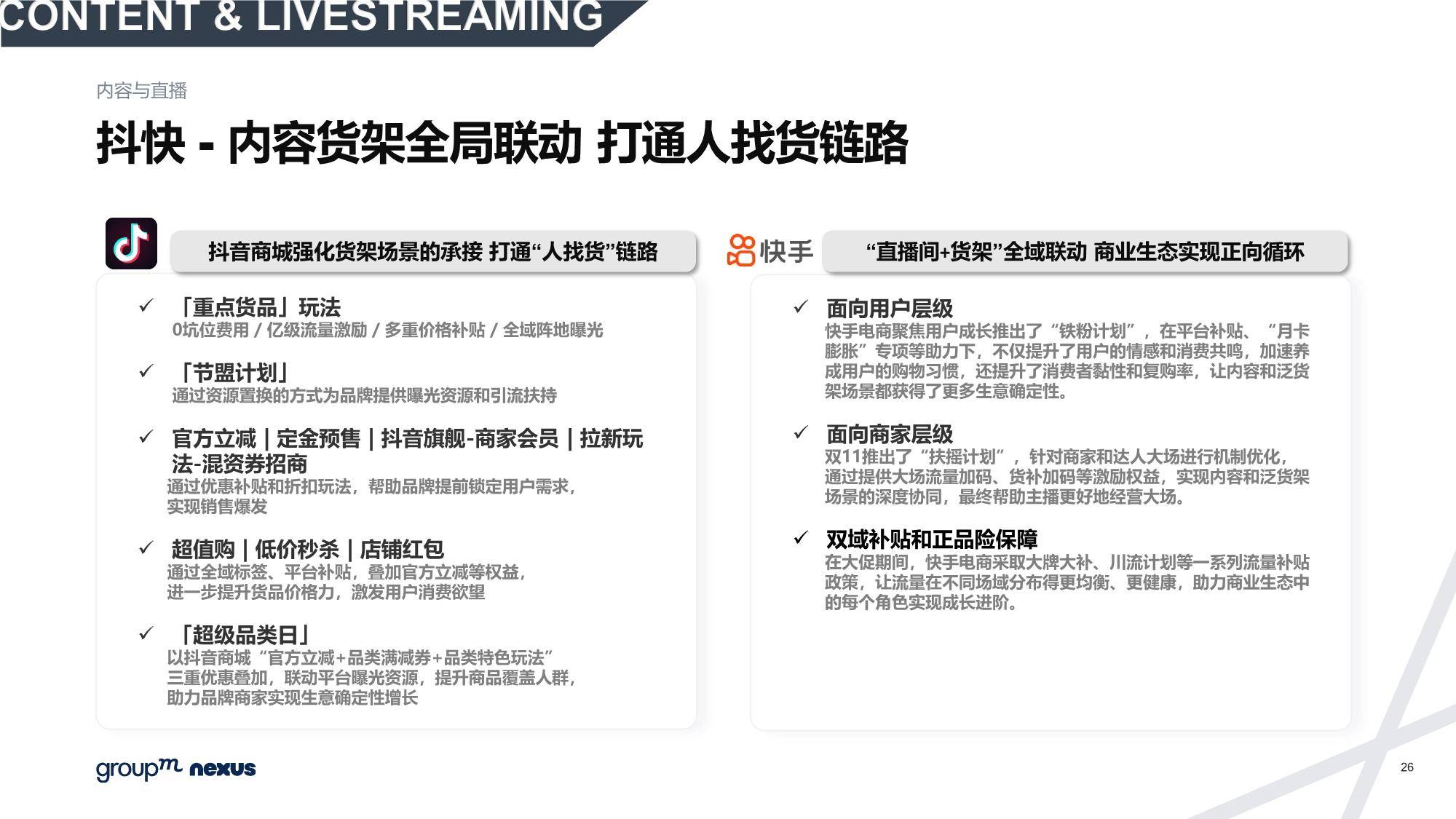
Task: Select the 快手 brand name text
Action: pyautogui.click(x=786, y=251)
